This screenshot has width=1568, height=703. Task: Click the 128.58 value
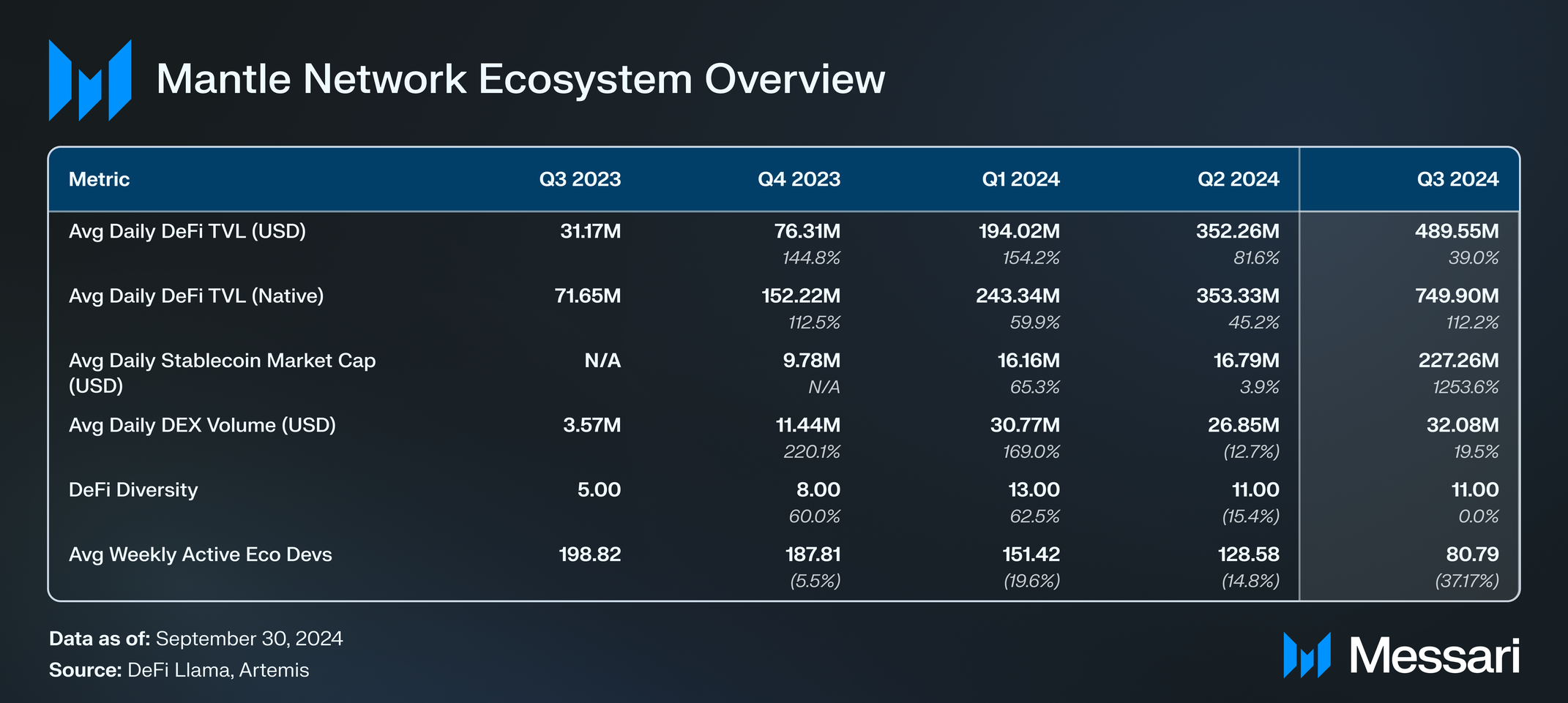click(x=1248, y=554)
